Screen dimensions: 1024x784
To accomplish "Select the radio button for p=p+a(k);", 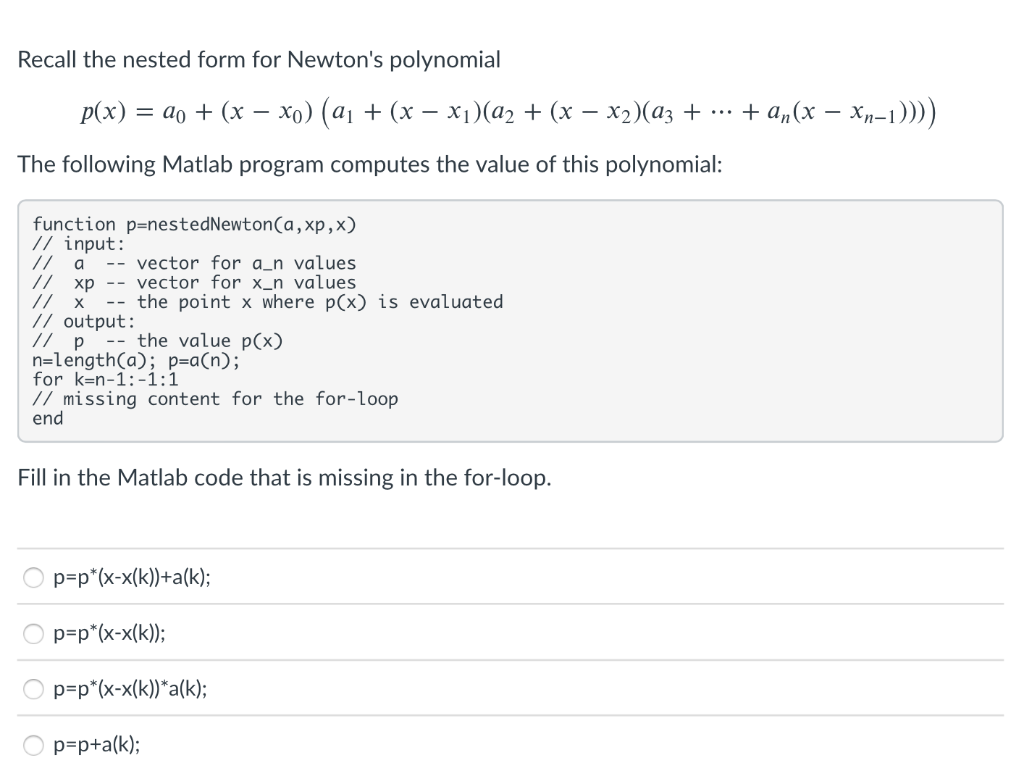I will pyautogui.click(x=33, y=744).
